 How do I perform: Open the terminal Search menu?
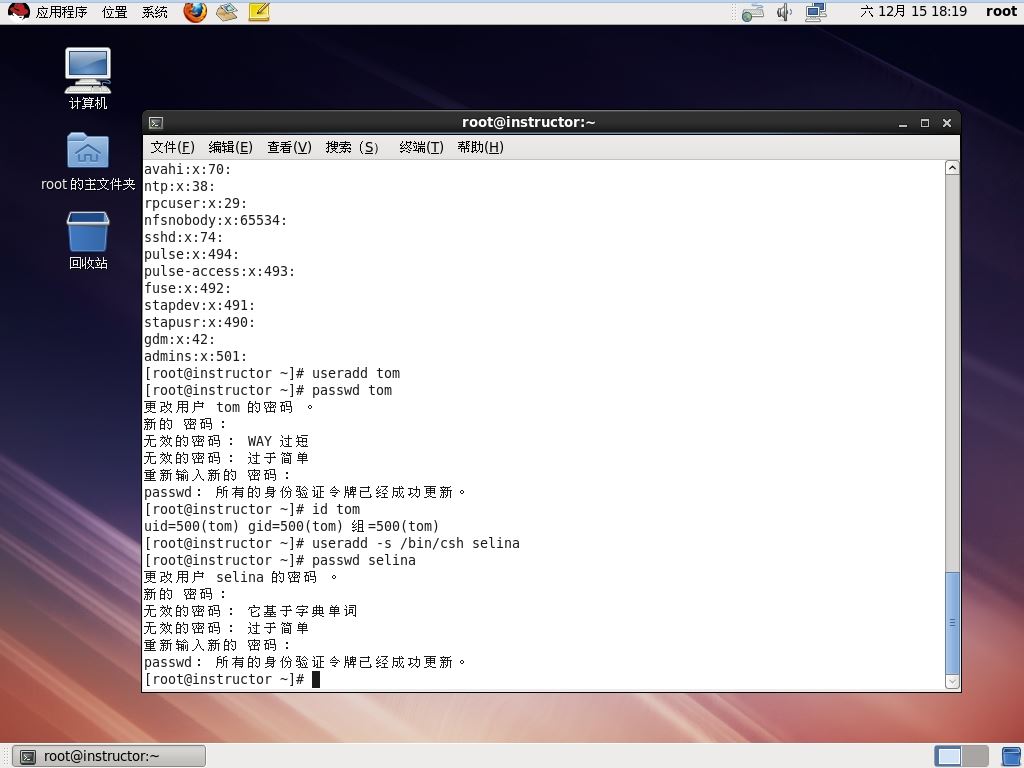pyautogui.click(x=352, y=148)
